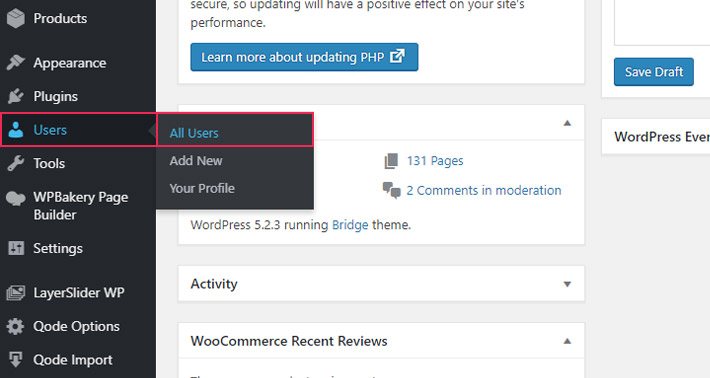The height and width of the screenshot is (378, 710).
Task: Click the LayerSlider WP images icon
Action: (16, 292)
